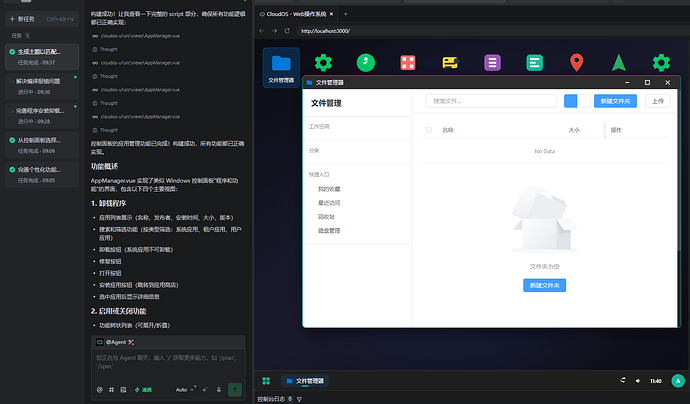Launch the red four-dot grid desktop icon
The image size is (690, 404).
click(408, 63)
